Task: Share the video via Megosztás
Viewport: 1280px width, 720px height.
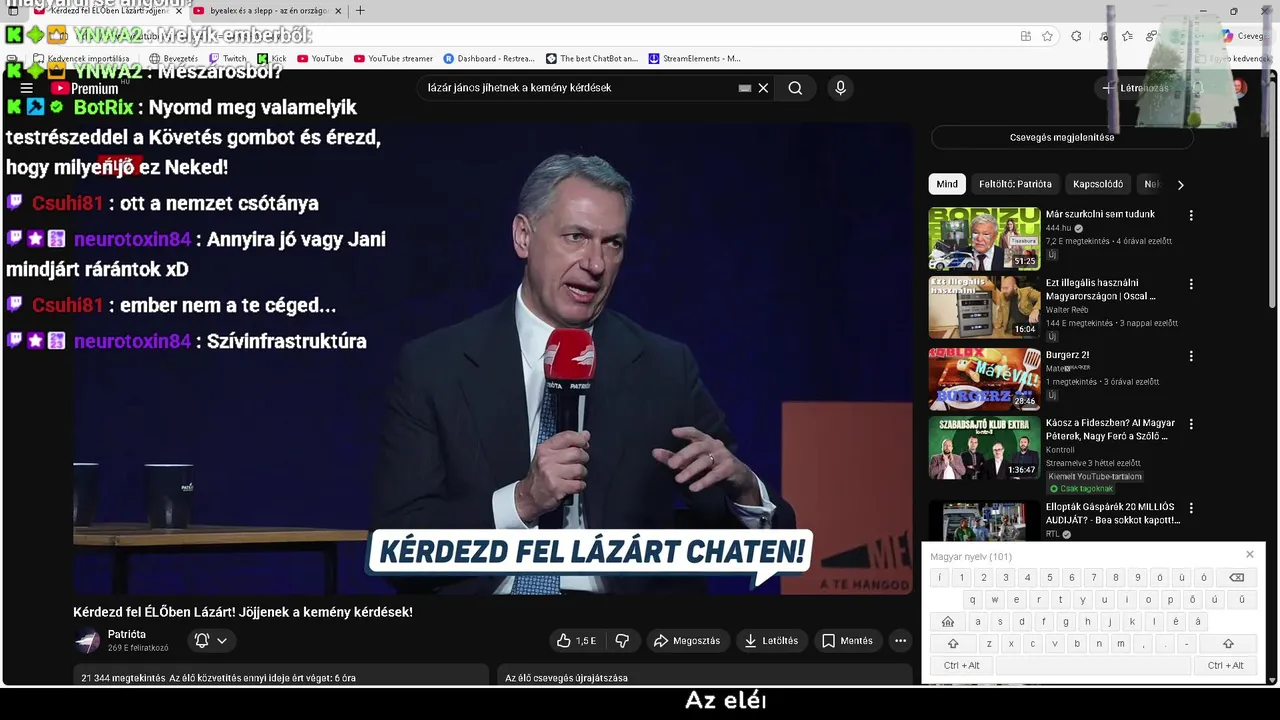Action: (687, 641)
